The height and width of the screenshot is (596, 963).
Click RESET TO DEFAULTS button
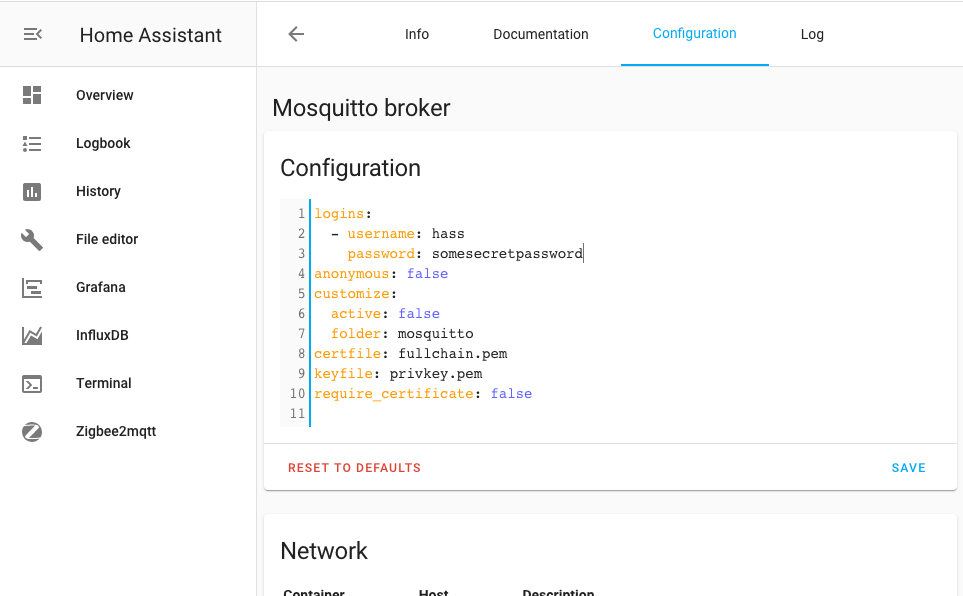tap(354, 468)
